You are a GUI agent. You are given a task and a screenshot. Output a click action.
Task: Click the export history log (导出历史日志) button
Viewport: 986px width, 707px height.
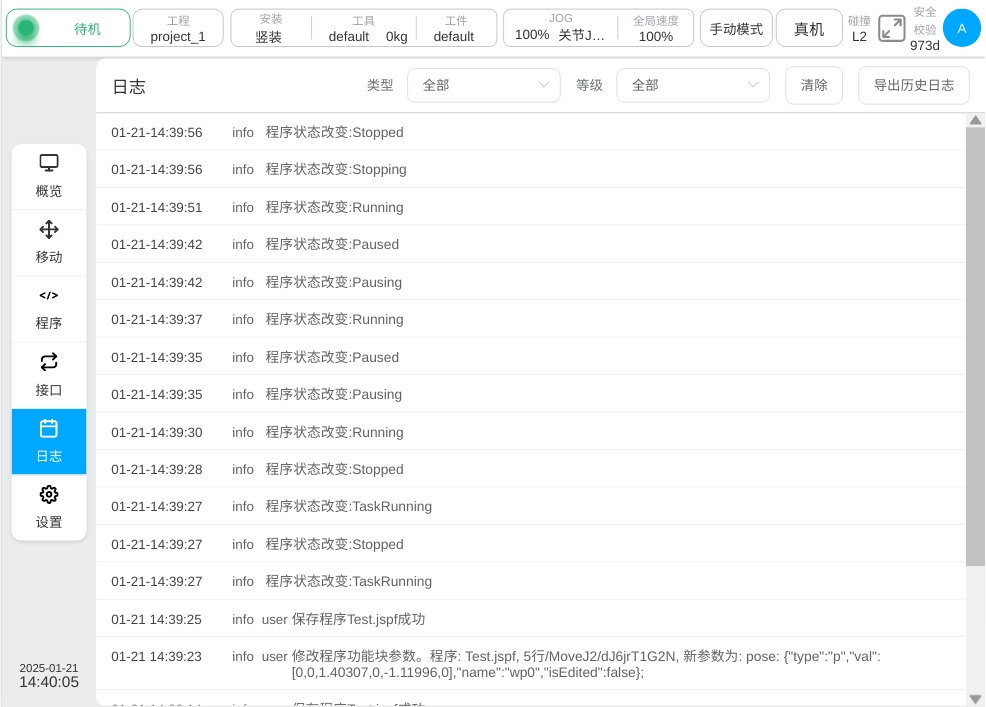coord(913,86)
